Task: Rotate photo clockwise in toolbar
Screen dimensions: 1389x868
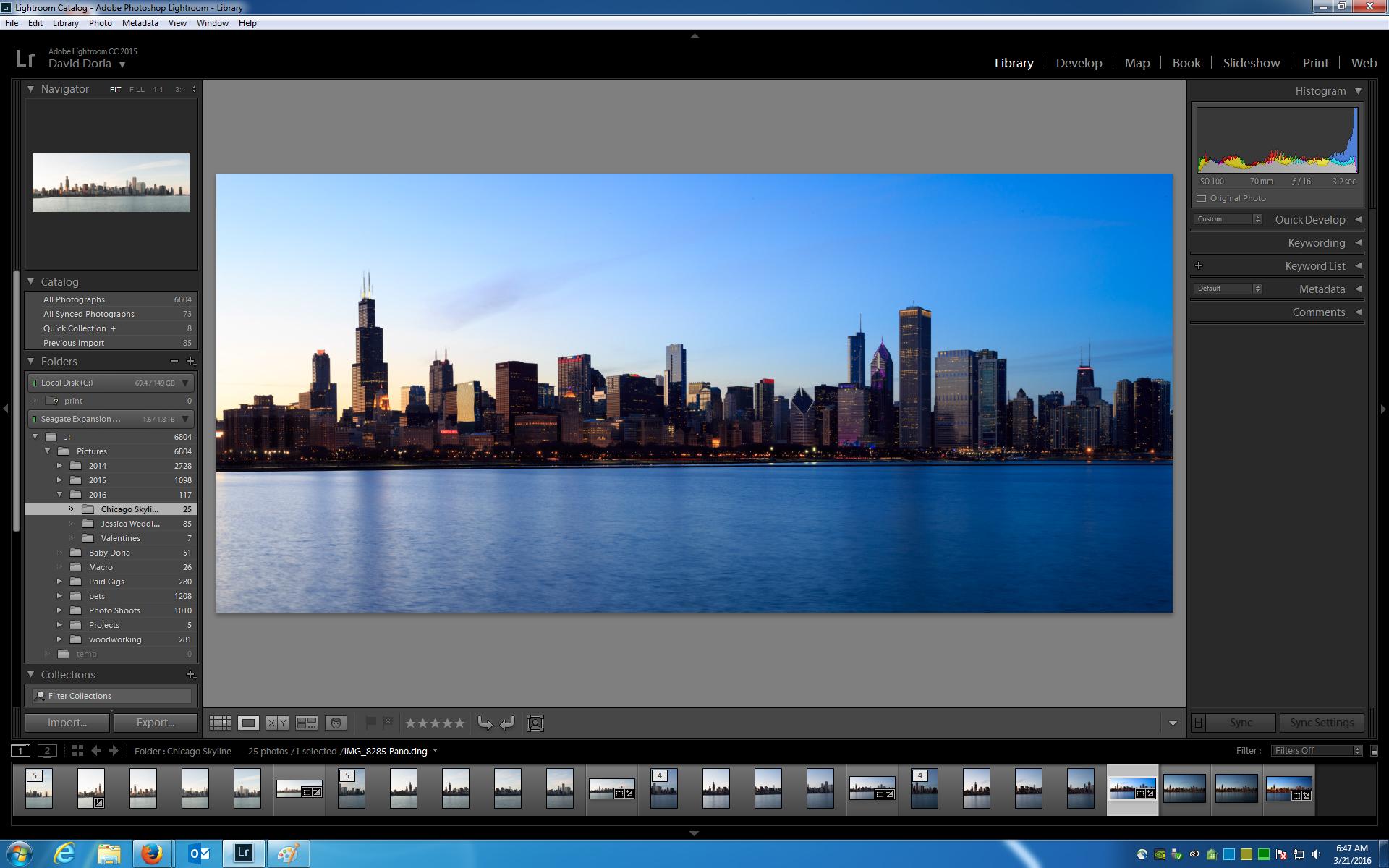Action: [x=507, y=723]
